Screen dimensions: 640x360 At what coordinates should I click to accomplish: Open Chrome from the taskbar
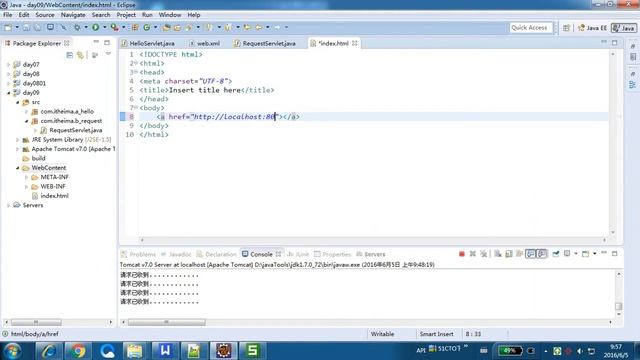point(78,351)
